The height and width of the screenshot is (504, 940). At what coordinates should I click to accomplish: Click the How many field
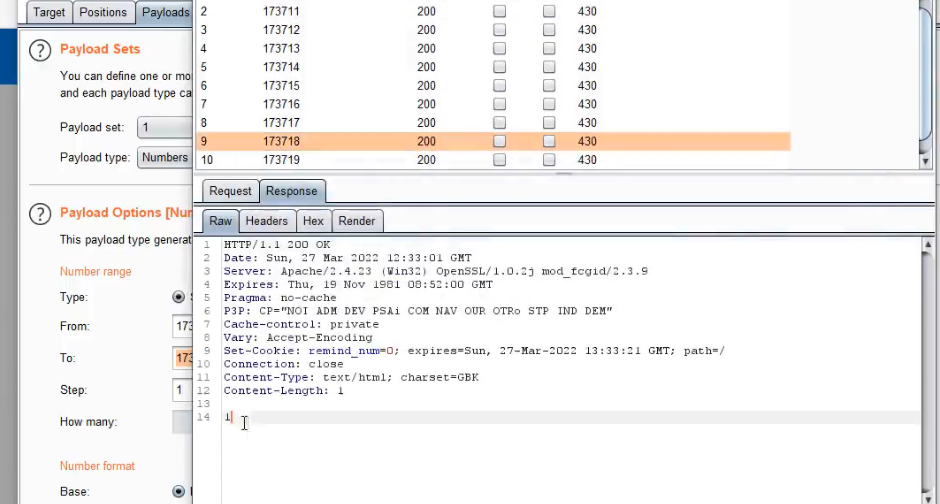[183, 422]
